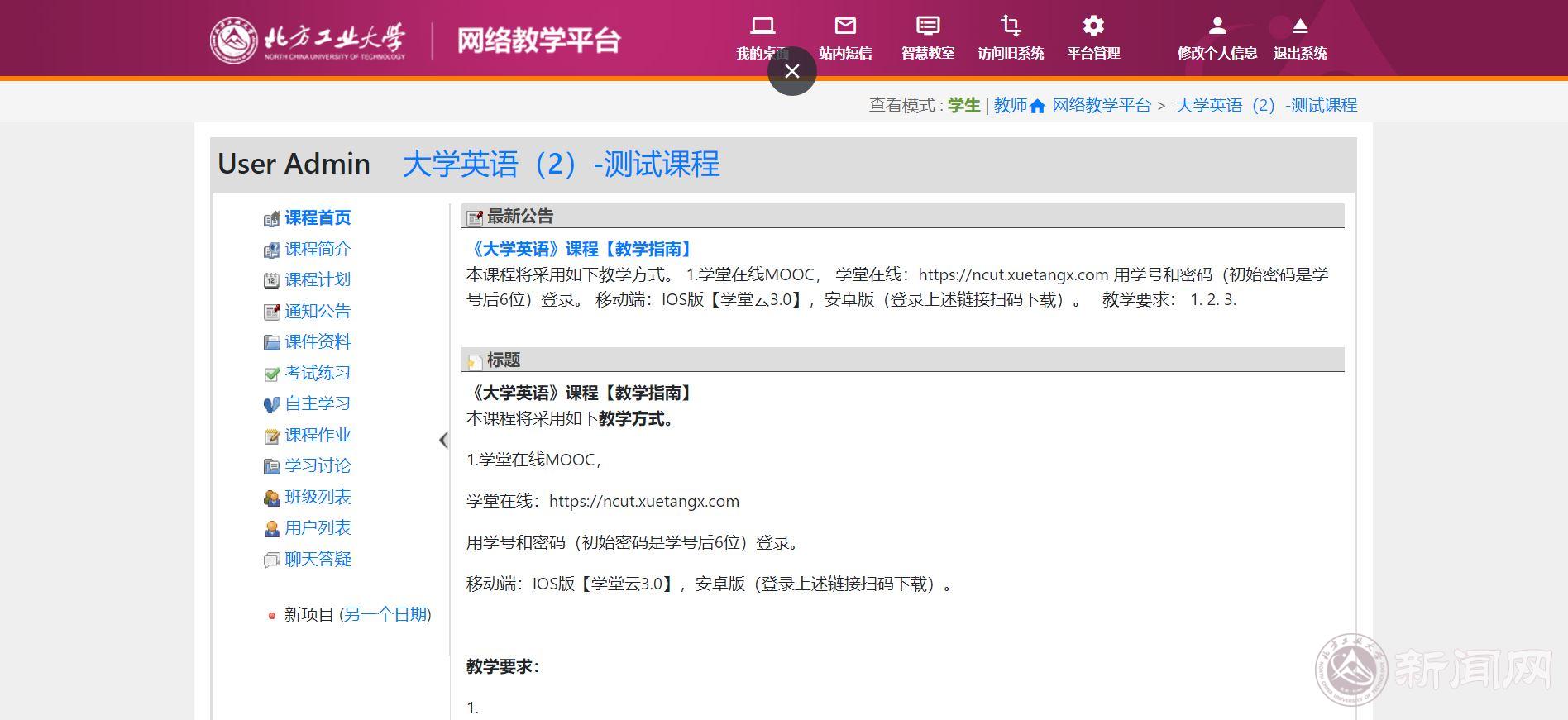This screenshot has width=1568, height=720.
Task: Open 平台管理 gear icon
Action: coord(1093,26)
